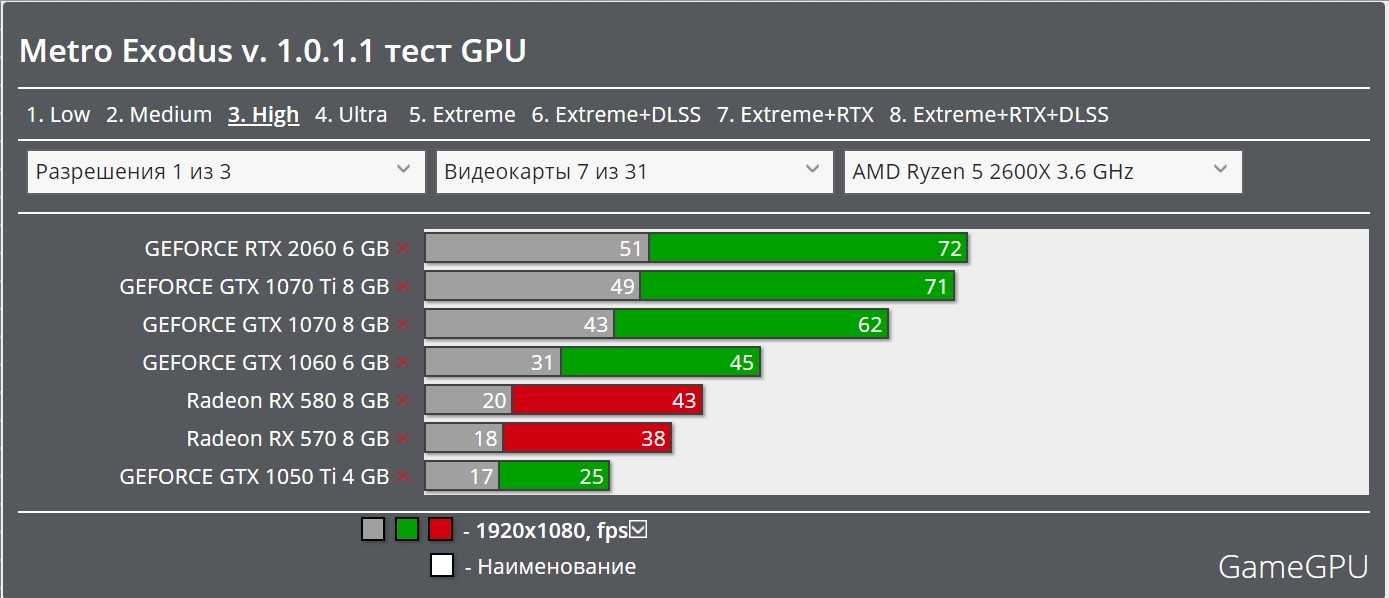Select the Extreme+RTX+DLSS preset tab
Screen dimensions: 1389x598
click(x=998, y=115)
